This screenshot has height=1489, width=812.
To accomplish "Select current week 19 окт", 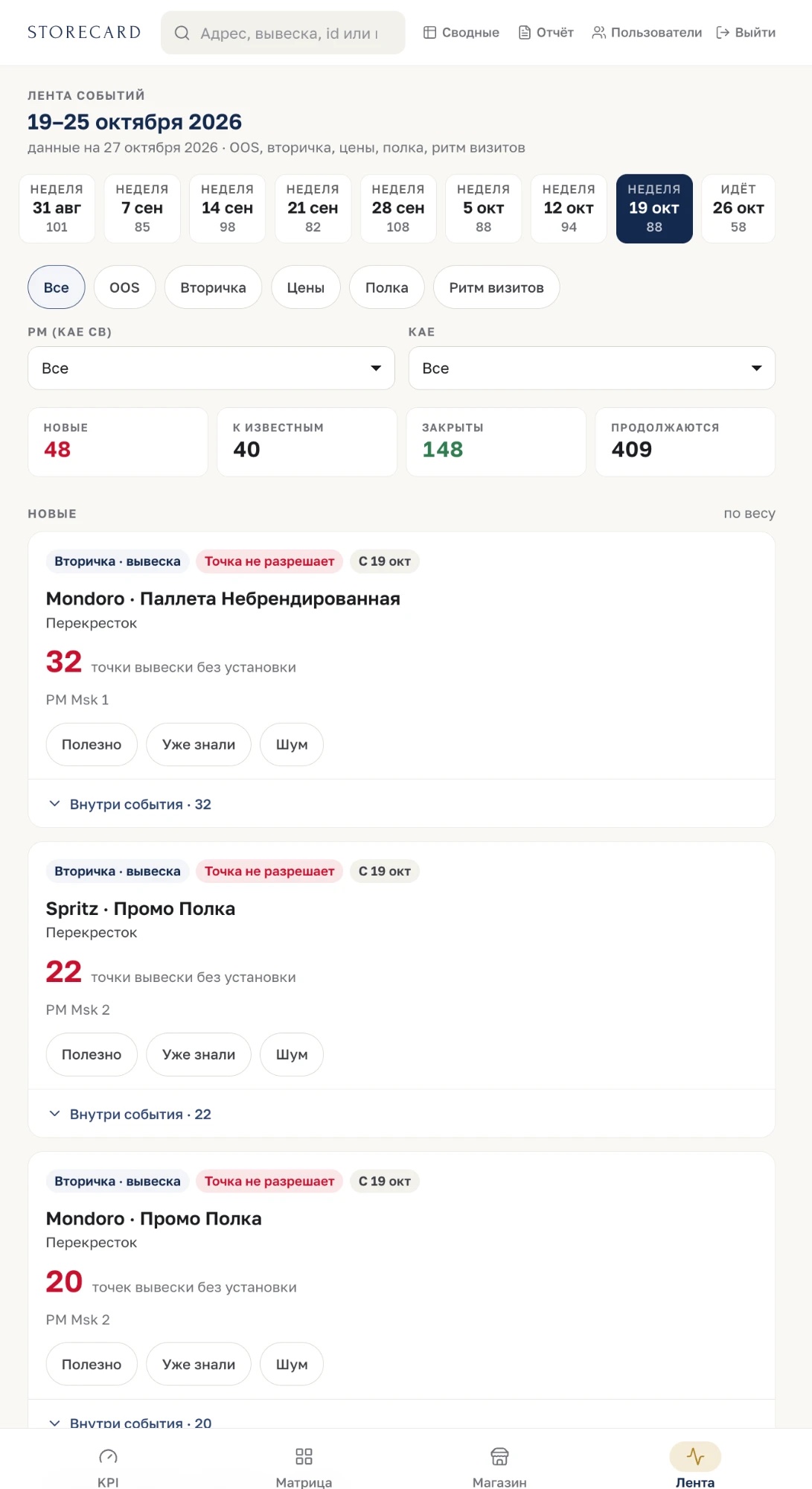I will tap(654, 208).
